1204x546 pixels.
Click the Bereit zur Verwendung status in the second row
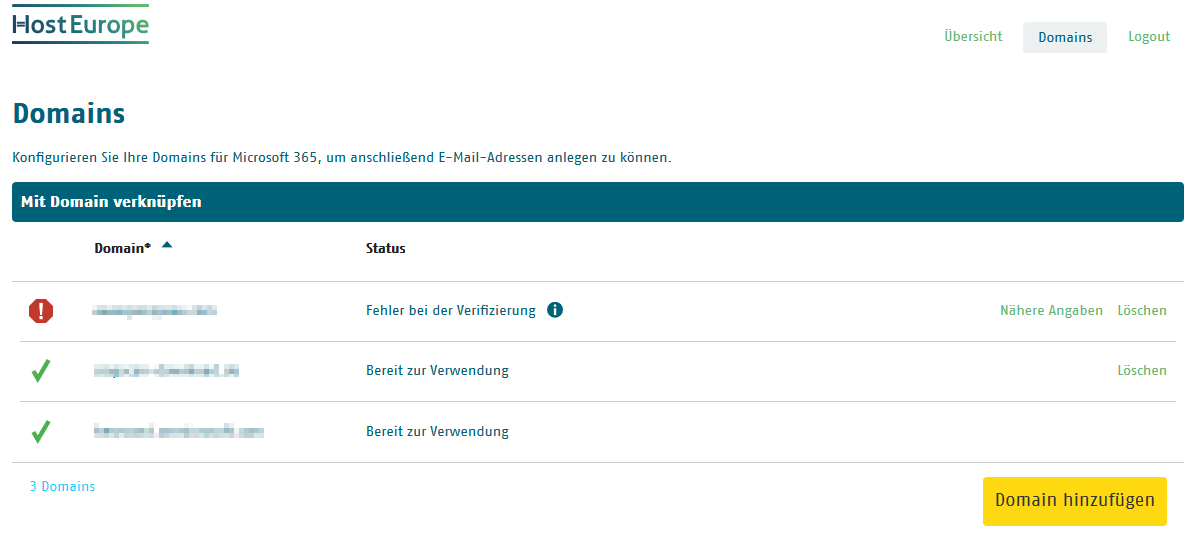point(437,370)
